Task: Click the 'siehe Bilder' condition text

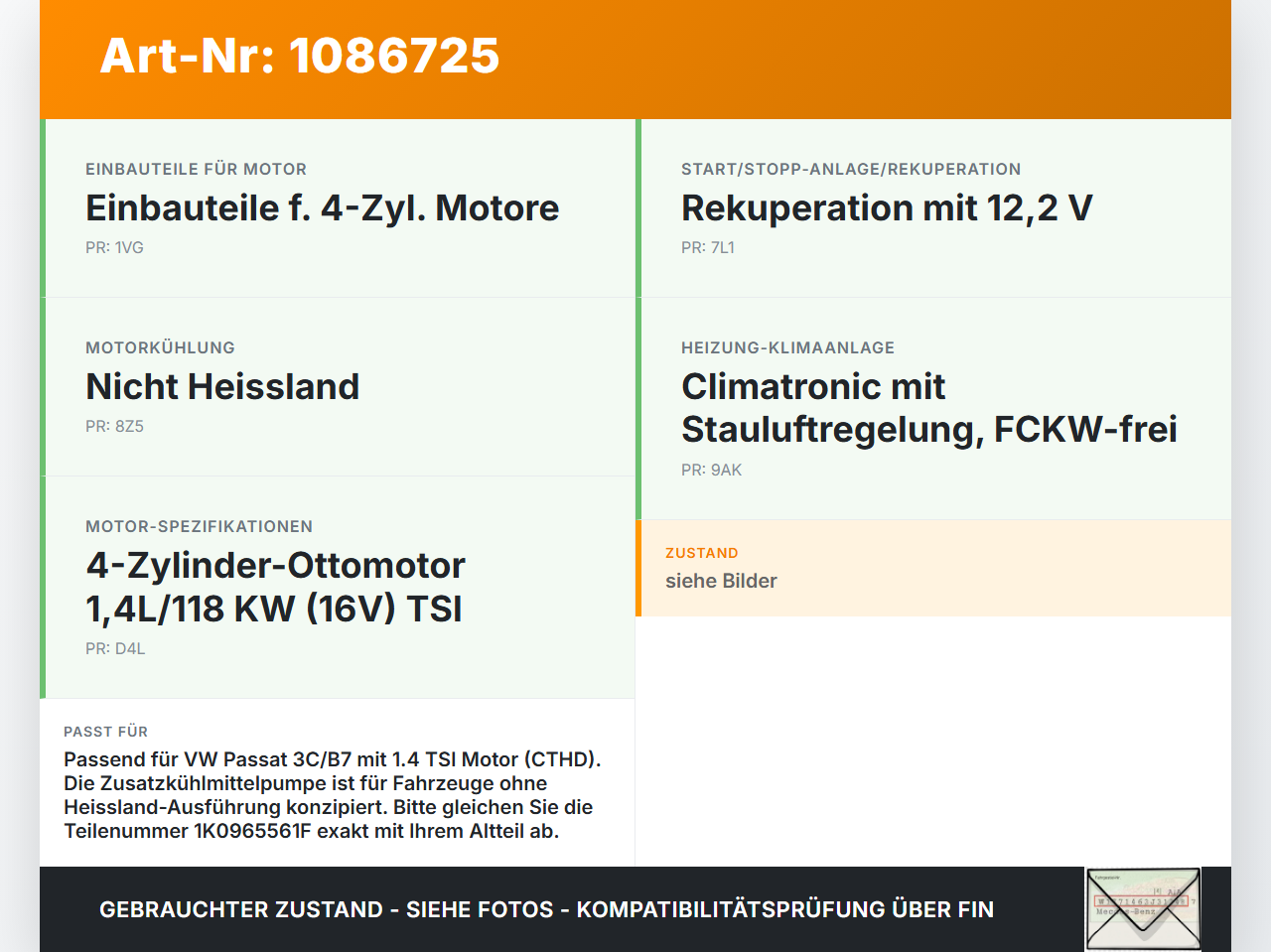Action: tap(721, 581)
